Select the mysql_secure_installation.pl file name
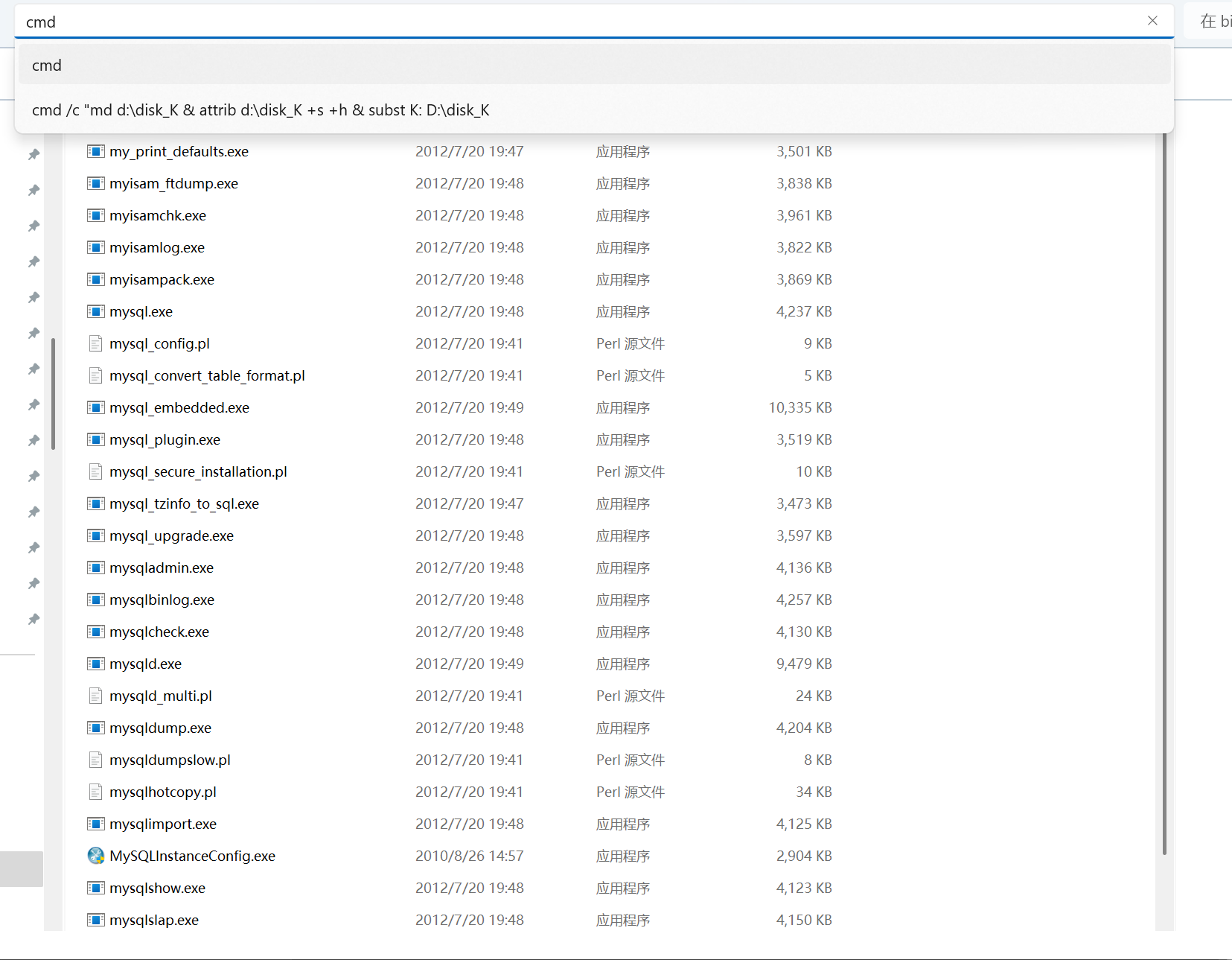The image size is (1232, 960). (x=198, y=471)
